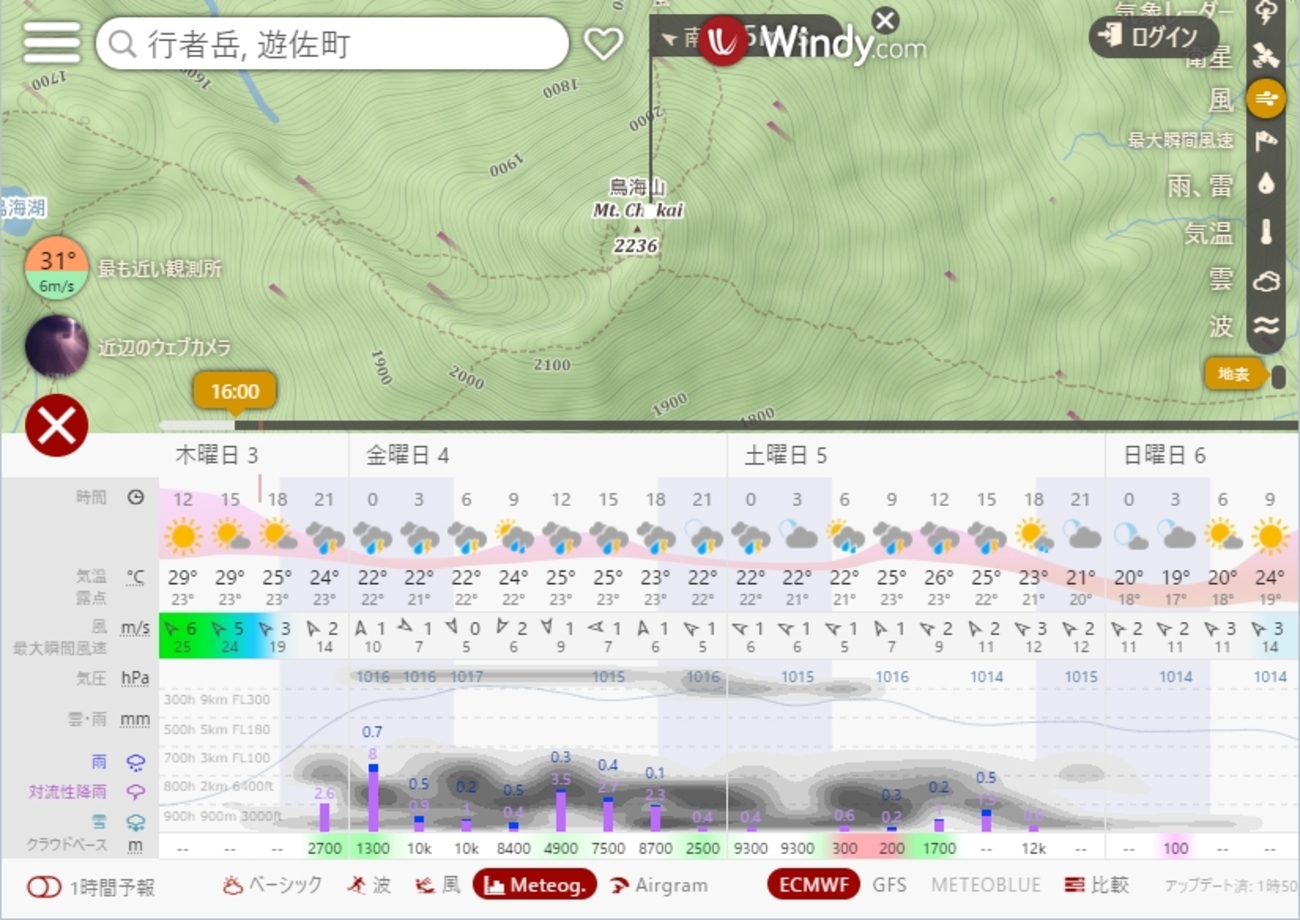Choose the 雨、雷 layer label

(1200, 186)
